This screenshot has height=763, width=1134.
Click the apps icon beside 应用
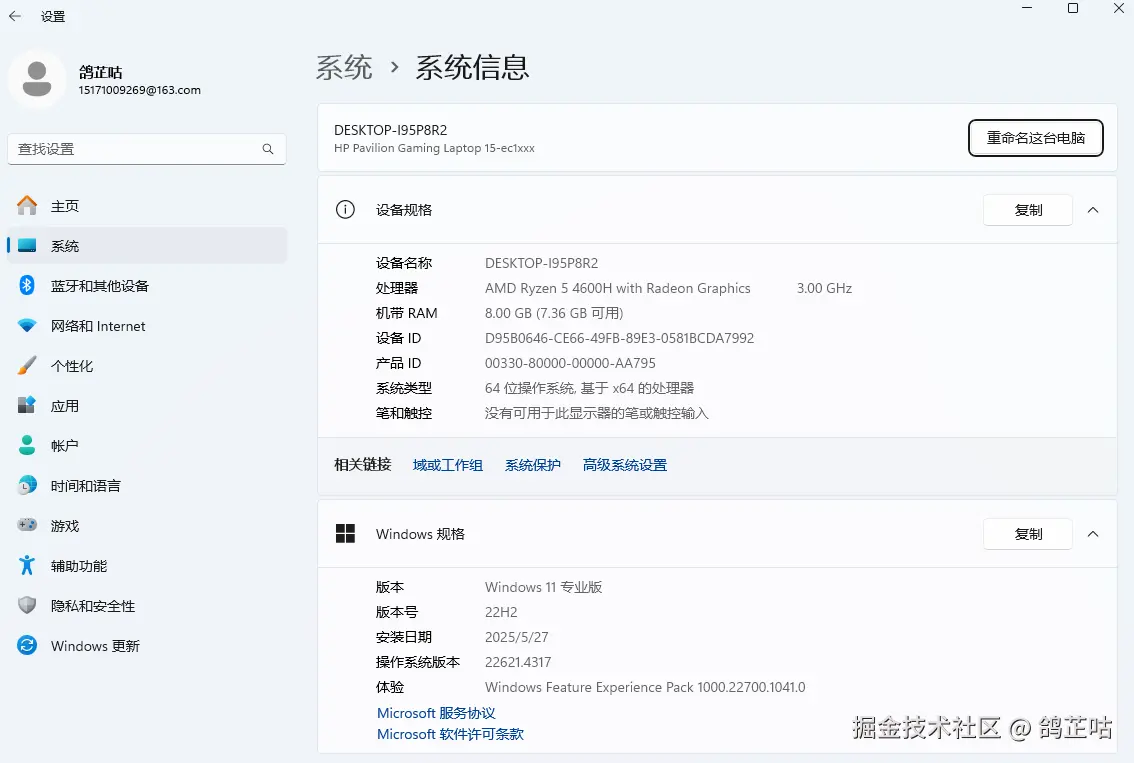click(x=27, y=405)
